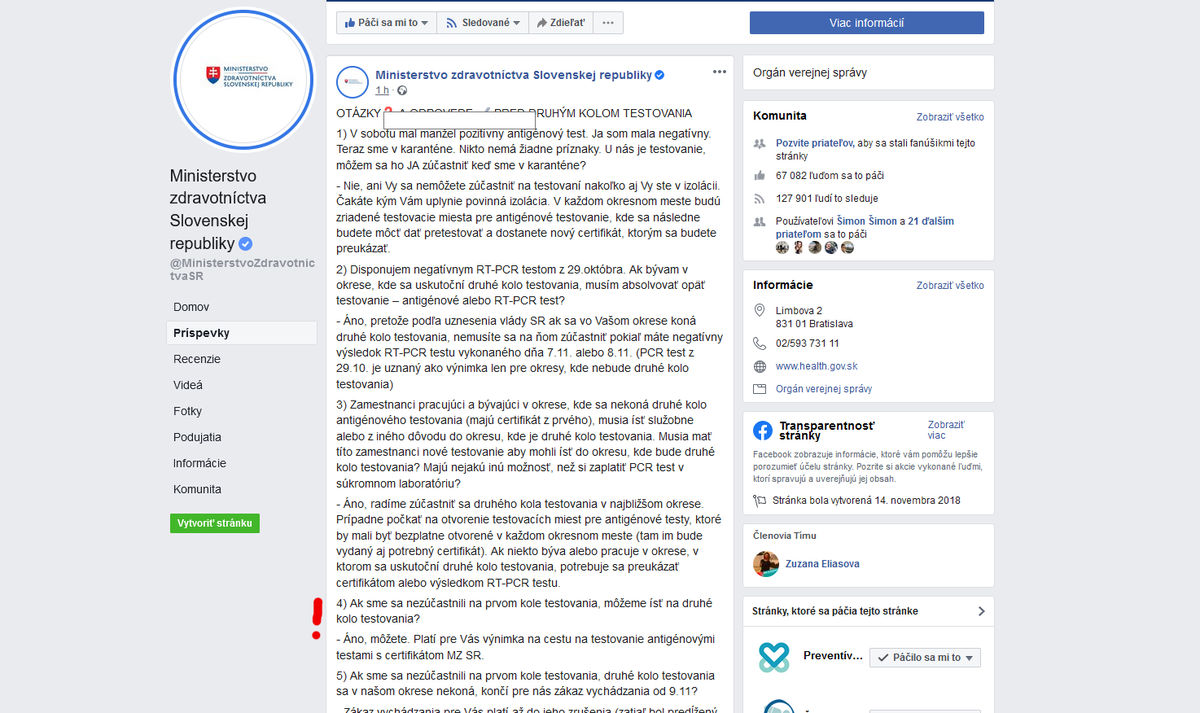This screenshot has width=1200, height=713.
Task: Click the 'Viac informácií' button
Action: click(866, 23)
